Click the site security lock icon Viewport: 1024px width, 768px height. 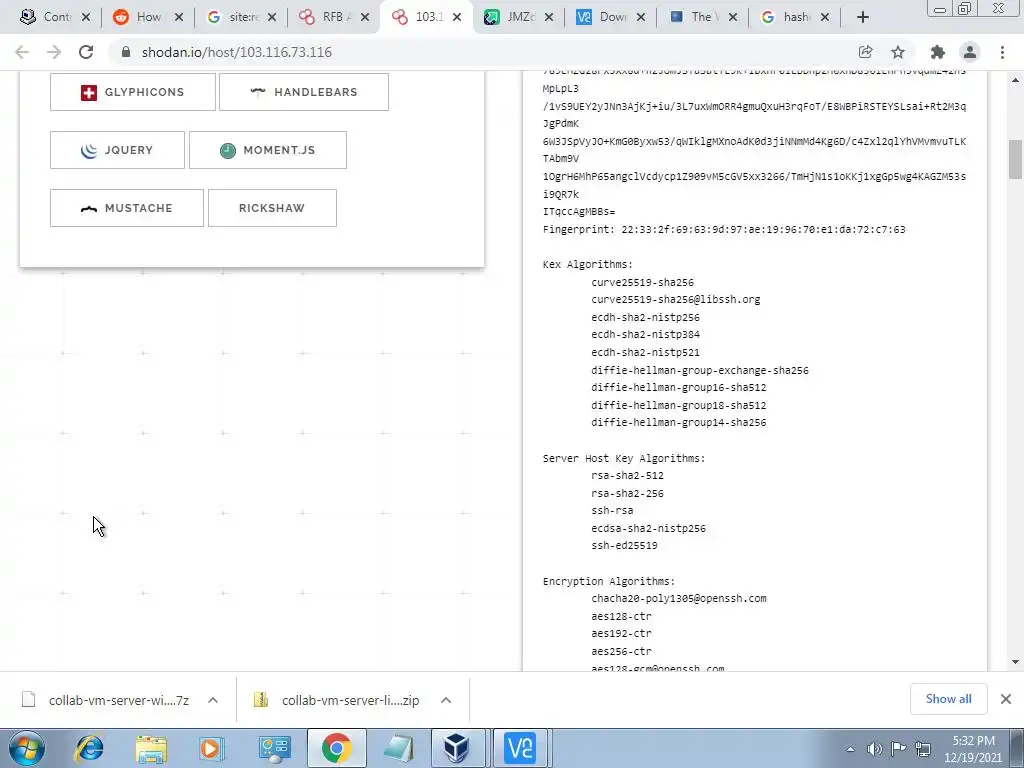(x=126, y=52)
